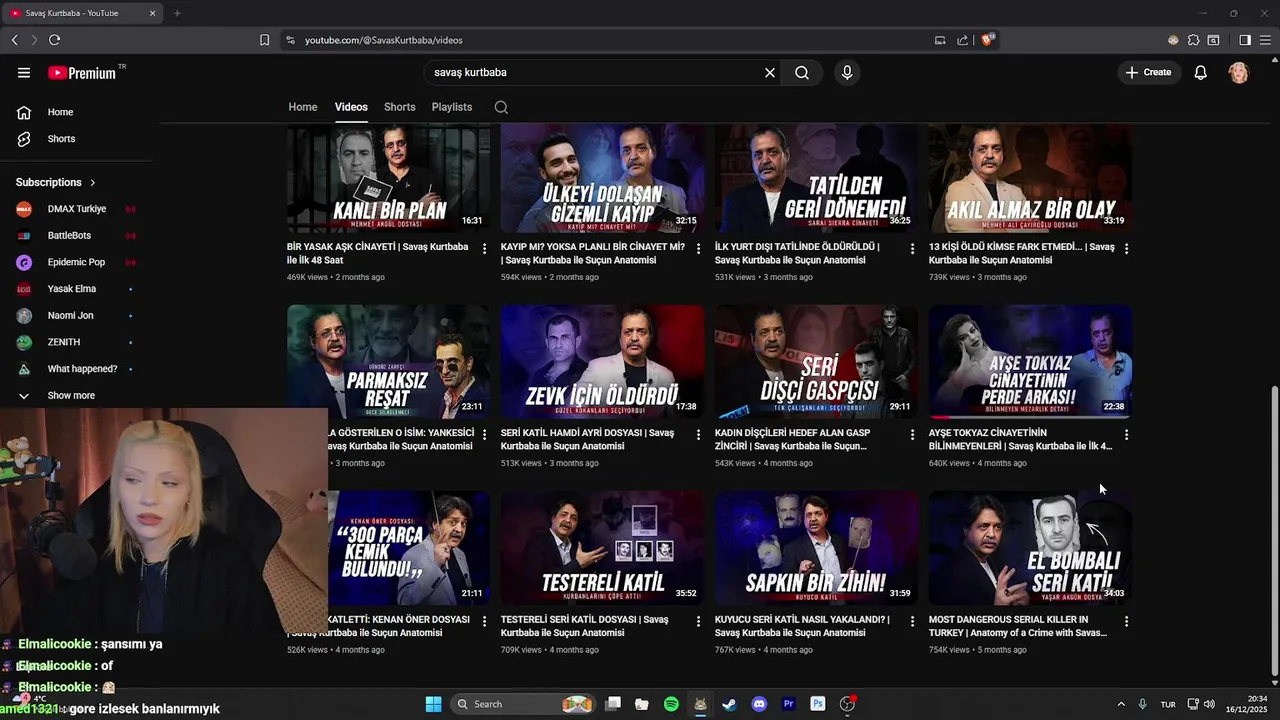
Task: Open a new browser tab
Action: [x=177, y=13]
